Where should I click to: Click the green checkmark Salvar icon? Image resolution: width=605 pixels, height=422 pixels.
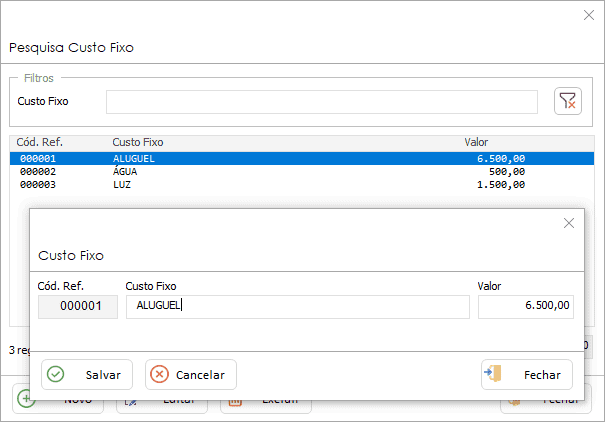[x=56, y=374]
